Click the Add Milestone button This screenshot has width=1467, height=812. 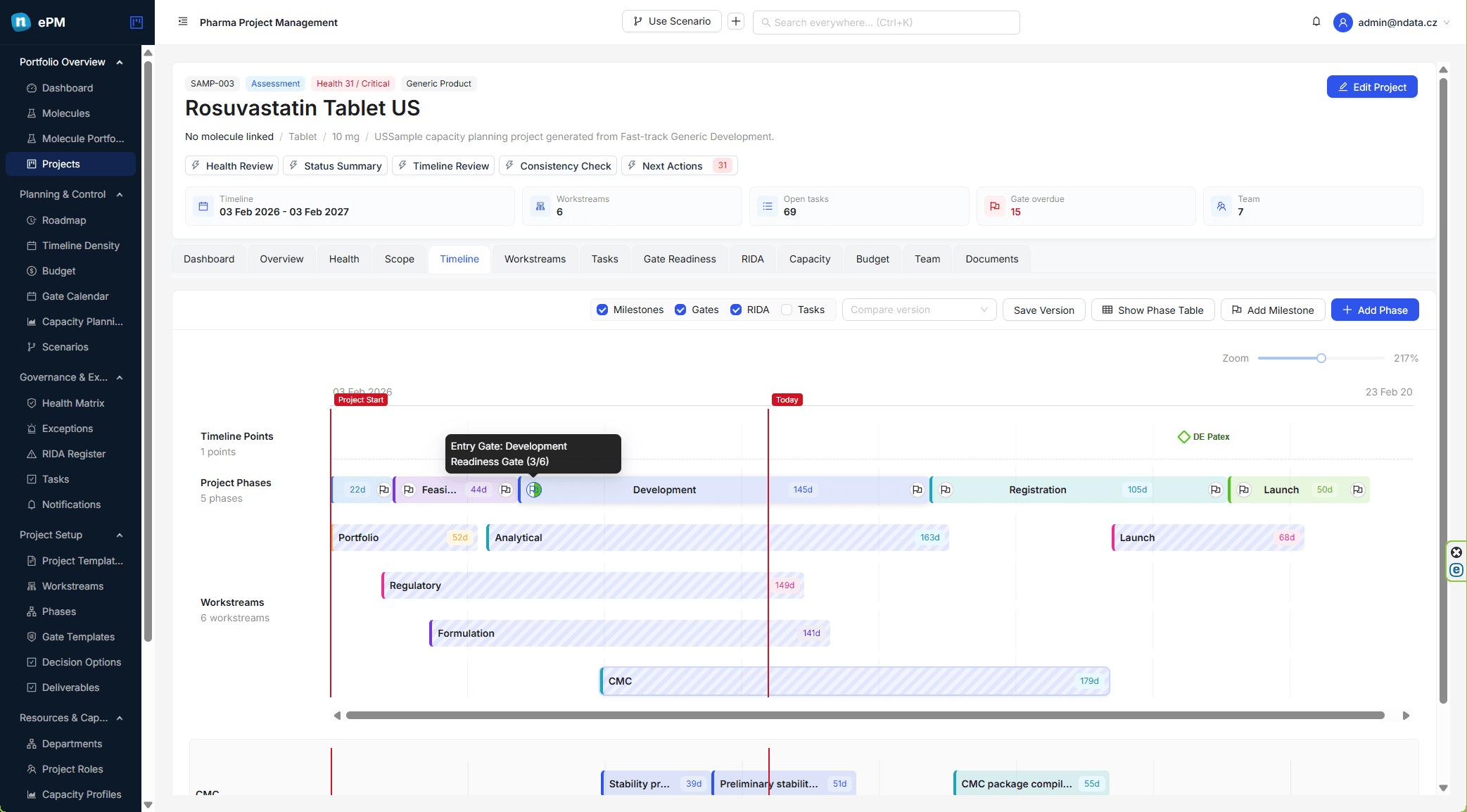tap(1273, 310)
